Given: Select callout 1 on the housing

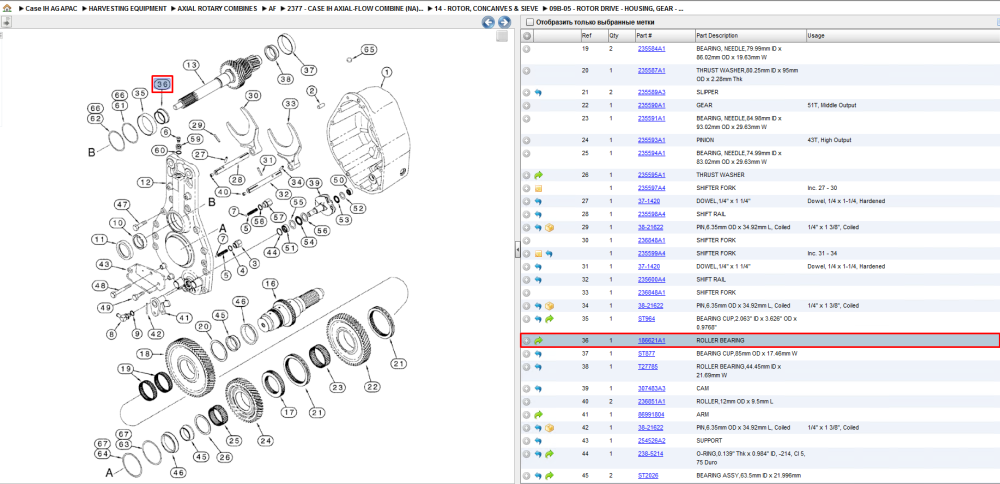Looking at the screenshot, I should [387, 71].
